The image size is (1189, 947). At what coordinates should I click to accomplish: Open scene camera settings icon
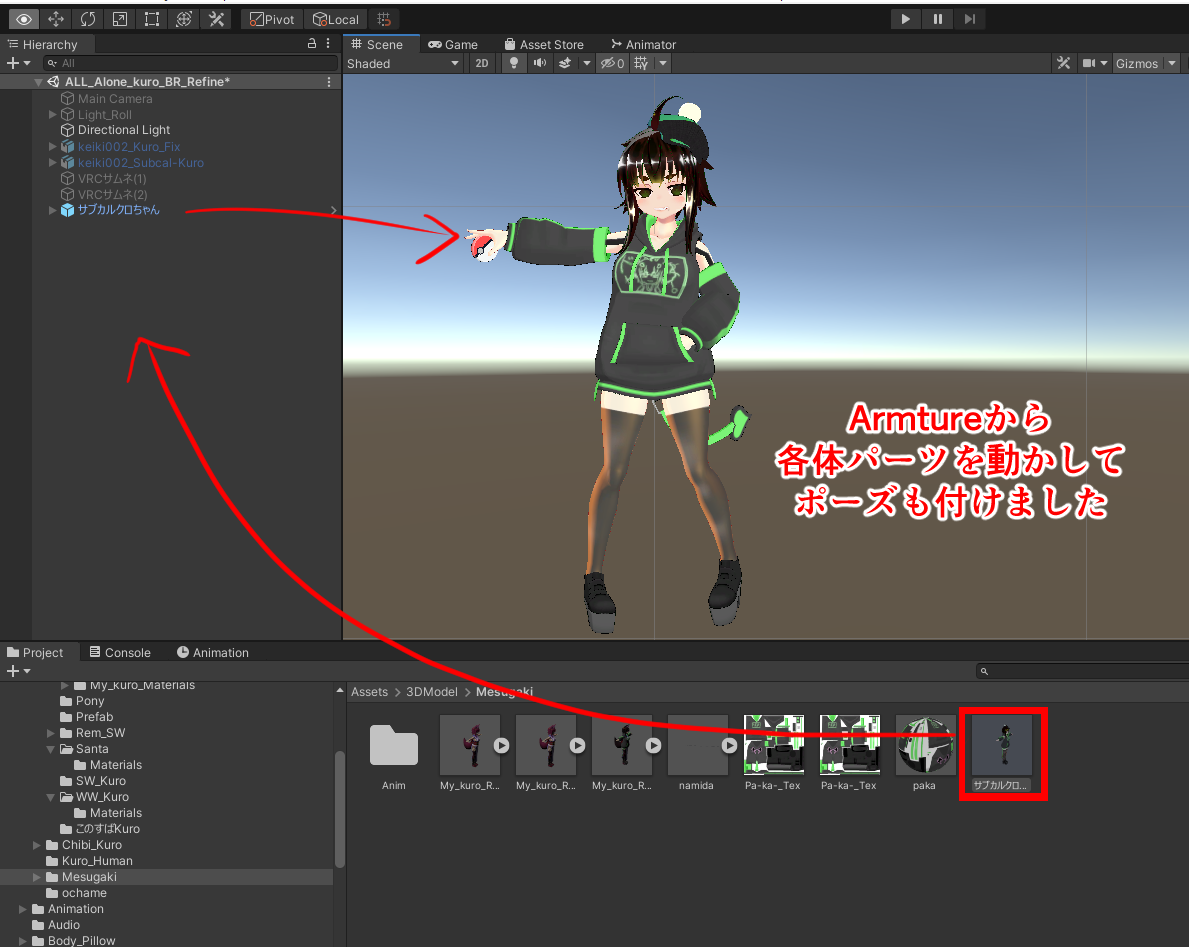[x=1091, y=64]
